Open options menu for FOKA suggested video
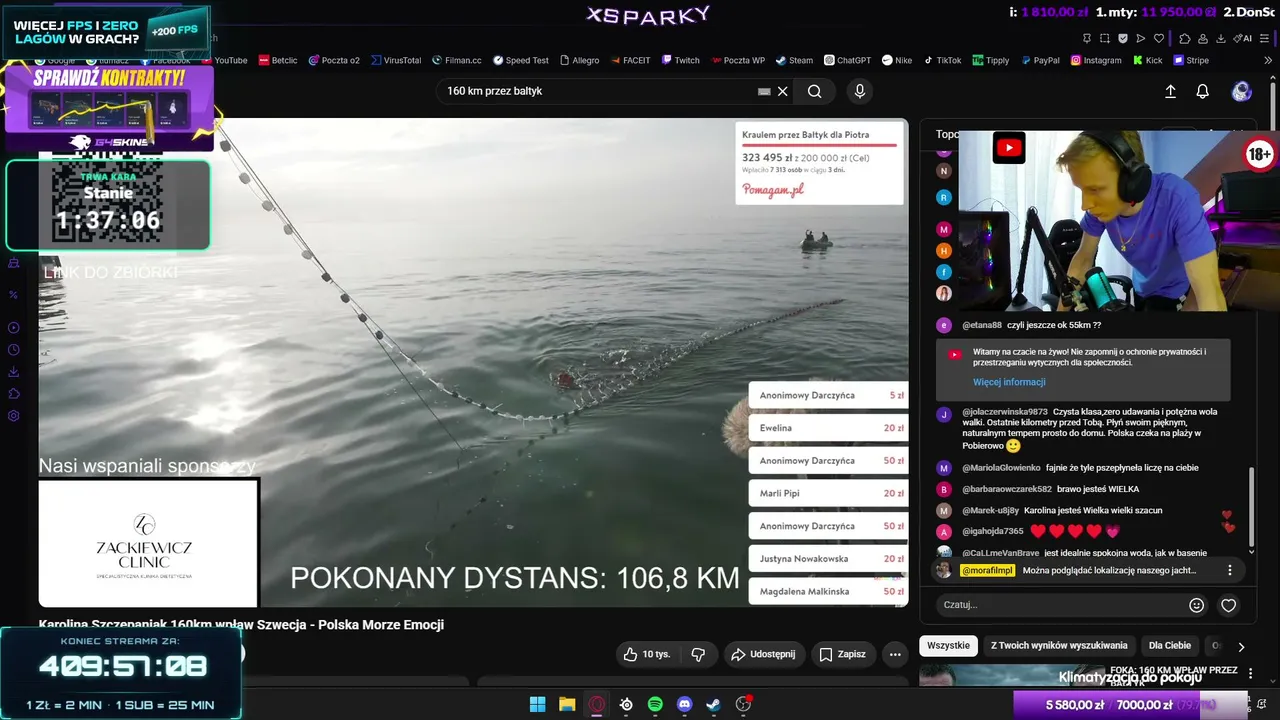Image resolution: width=1280 pixels, height=720 pixels. [x=1250, y=674]
